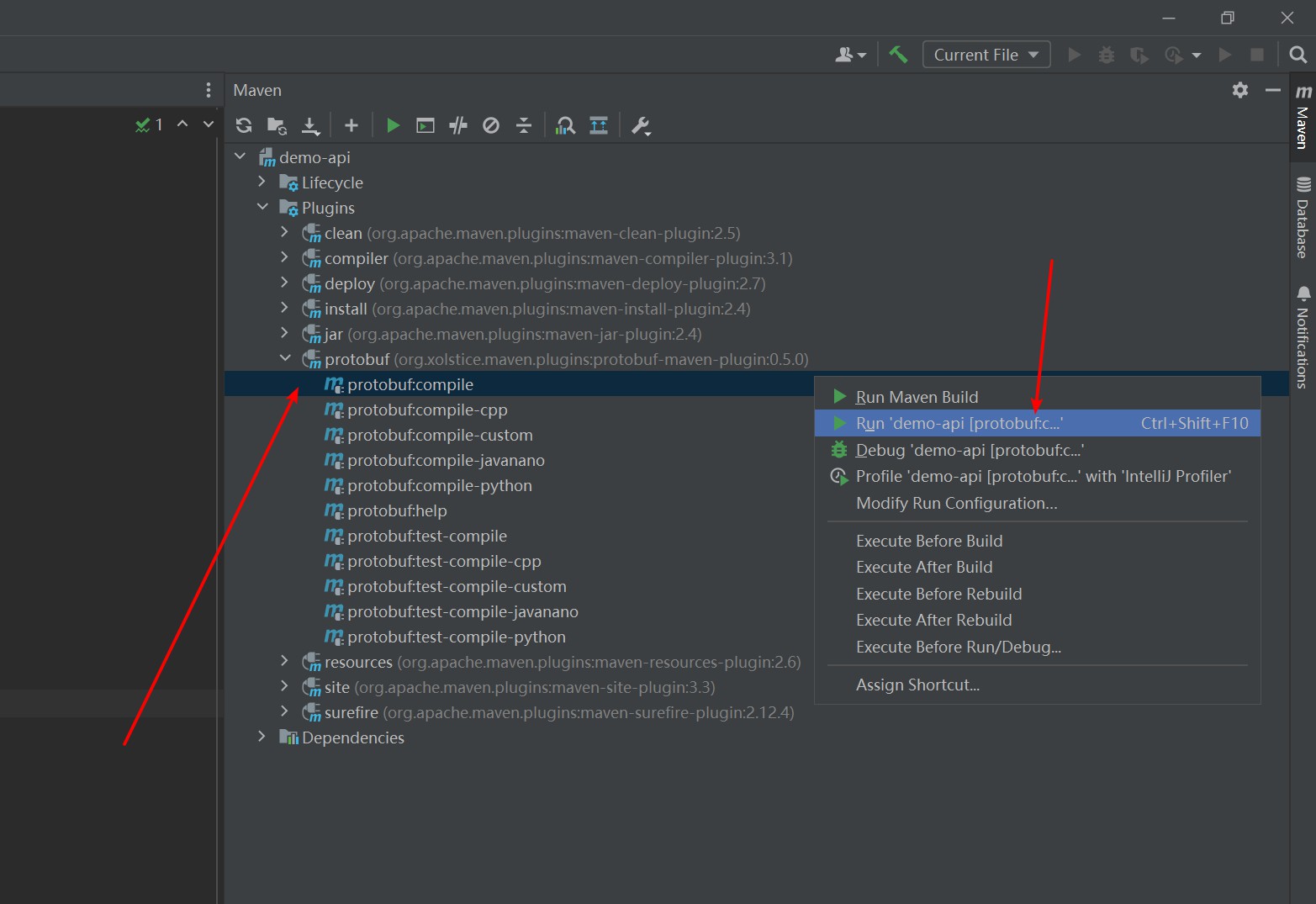Select the protobuf:test-compile-python goal
The height and width of the screenshot is (904, 1316).
pyautogui.click(x=445, y=637)
